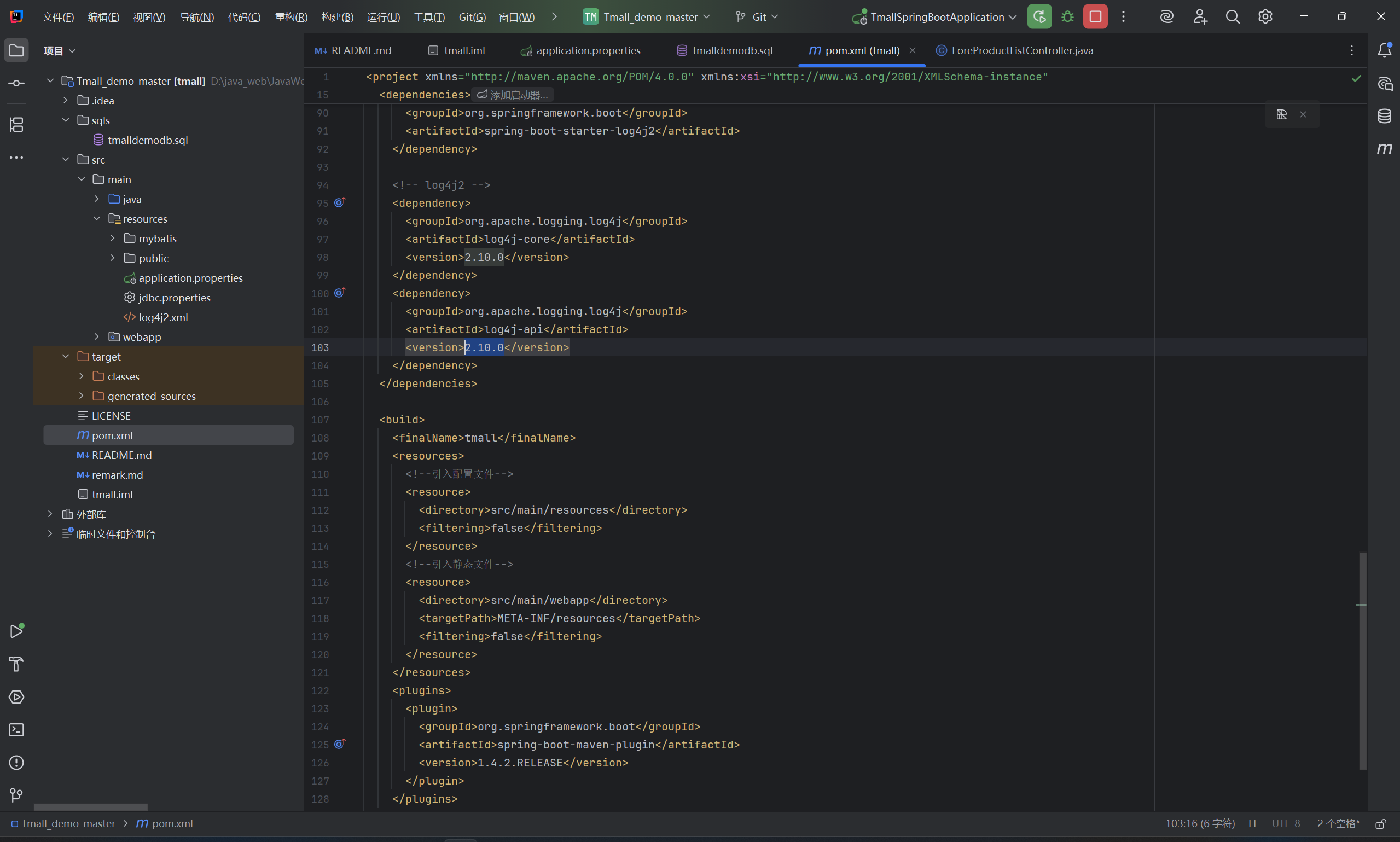Toggle the read-only lock in the status bar
This screenshot has height=842, width=1400.
click(x=1381, y=824)
